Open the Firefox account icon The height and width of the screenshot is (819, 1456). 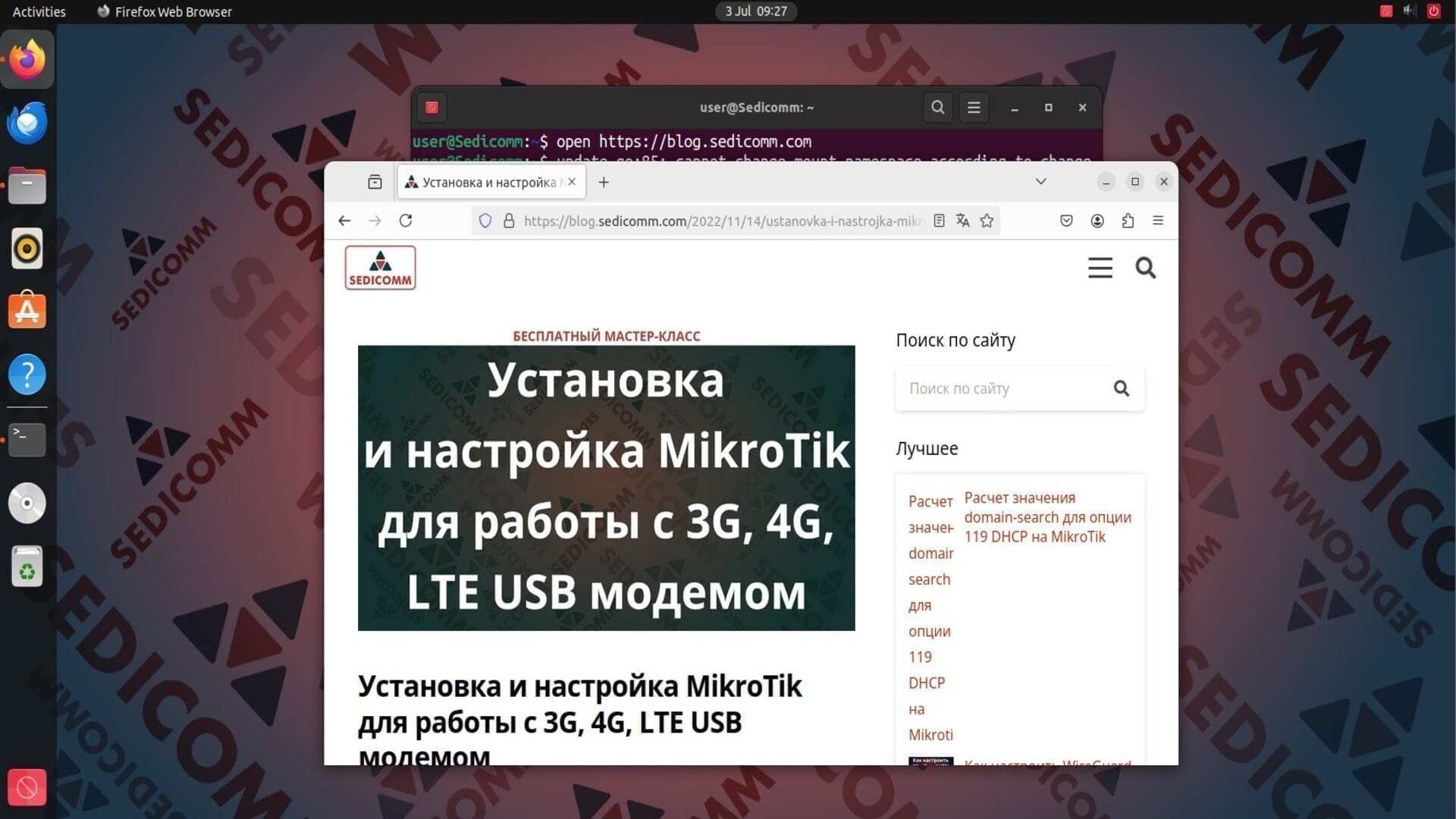point(1097,221)
